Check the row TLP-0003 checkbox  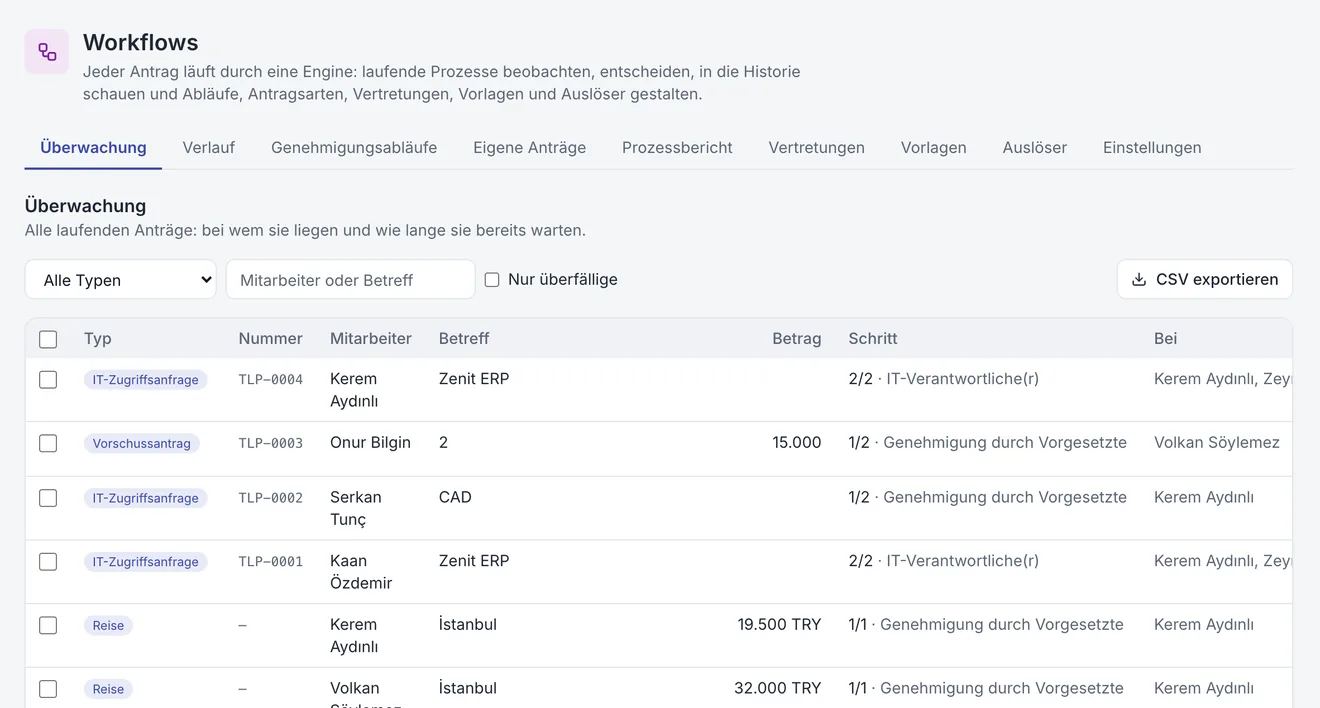pyautogui.click(x=48, y=443)
